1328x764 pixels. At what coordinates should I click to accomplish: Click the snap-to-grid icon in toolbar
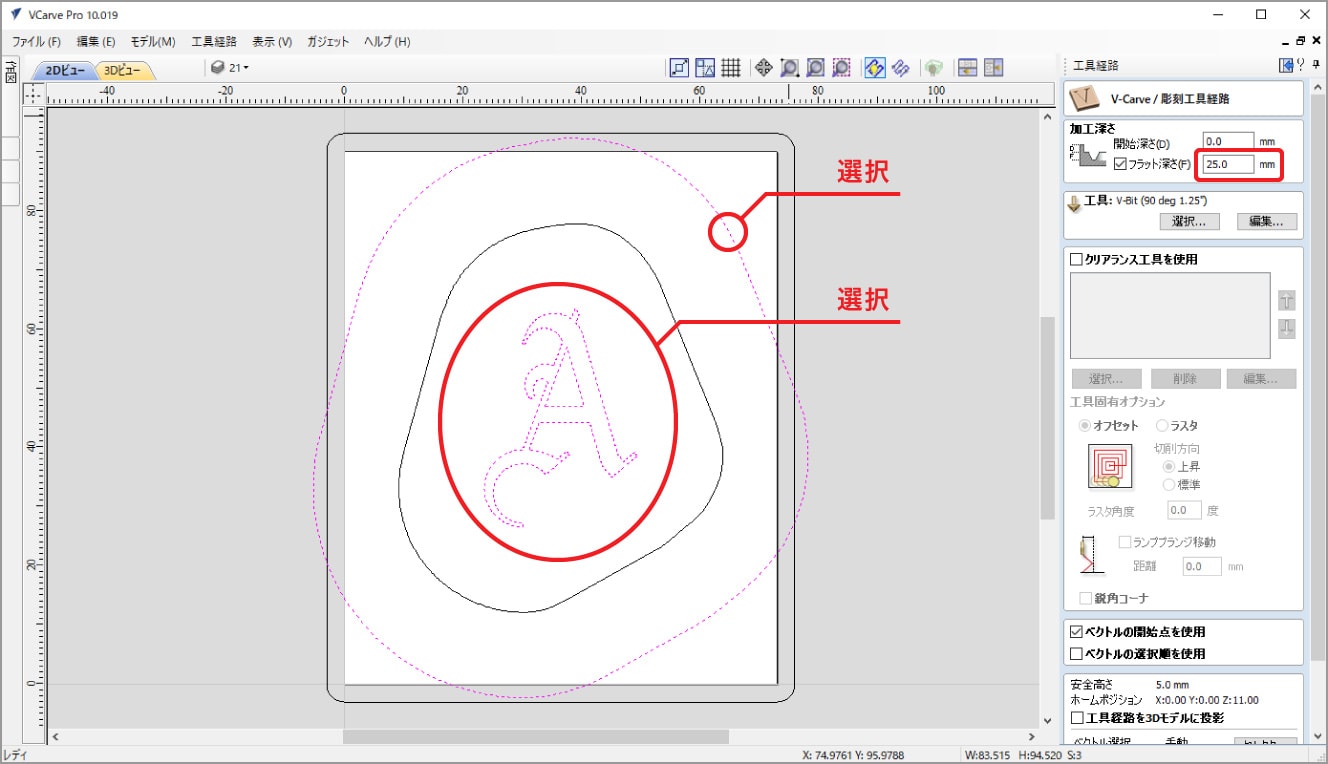click(x=731, y=67)
